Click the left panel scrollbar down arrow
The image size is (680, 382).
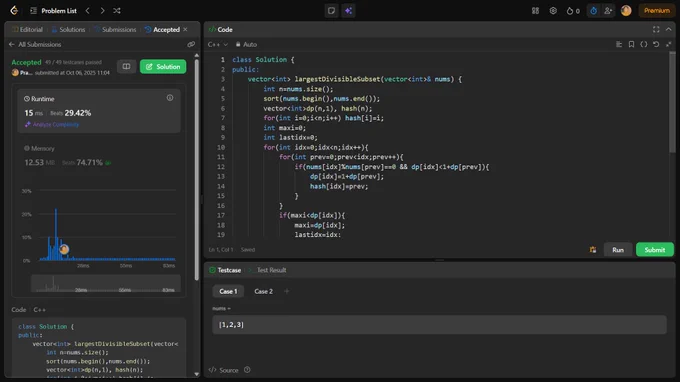(196, 374)
